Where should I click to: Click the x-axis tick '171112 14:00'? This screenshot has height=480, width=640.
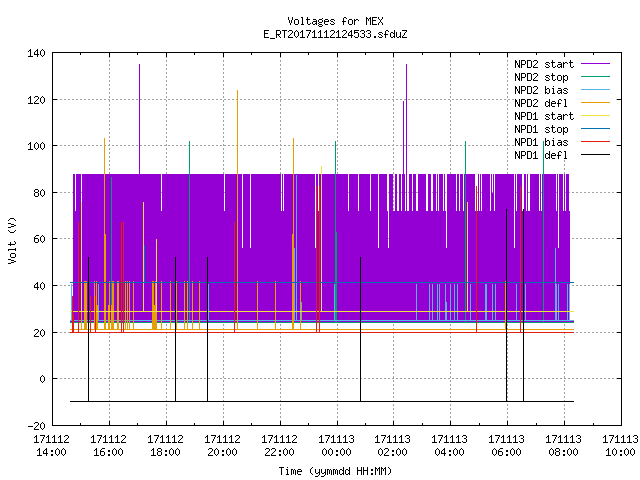pyautogui.click(x=51, y=446)
